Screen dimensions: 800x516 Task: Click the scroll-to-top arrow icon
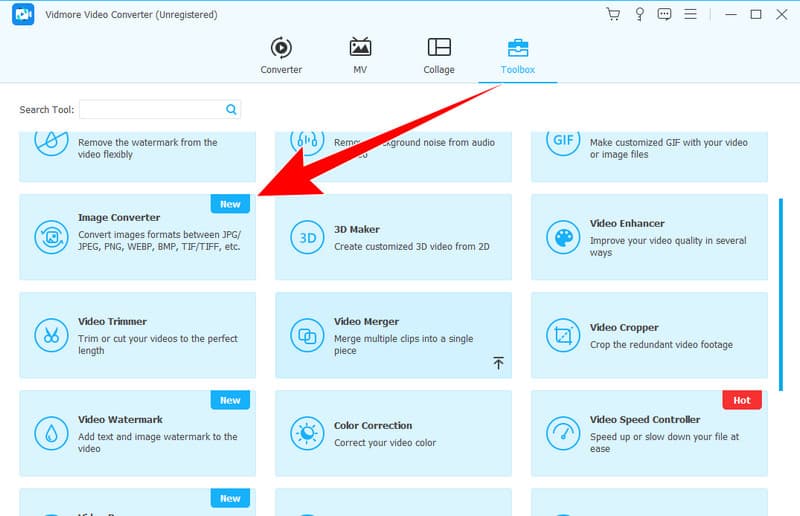pos(498,363)
